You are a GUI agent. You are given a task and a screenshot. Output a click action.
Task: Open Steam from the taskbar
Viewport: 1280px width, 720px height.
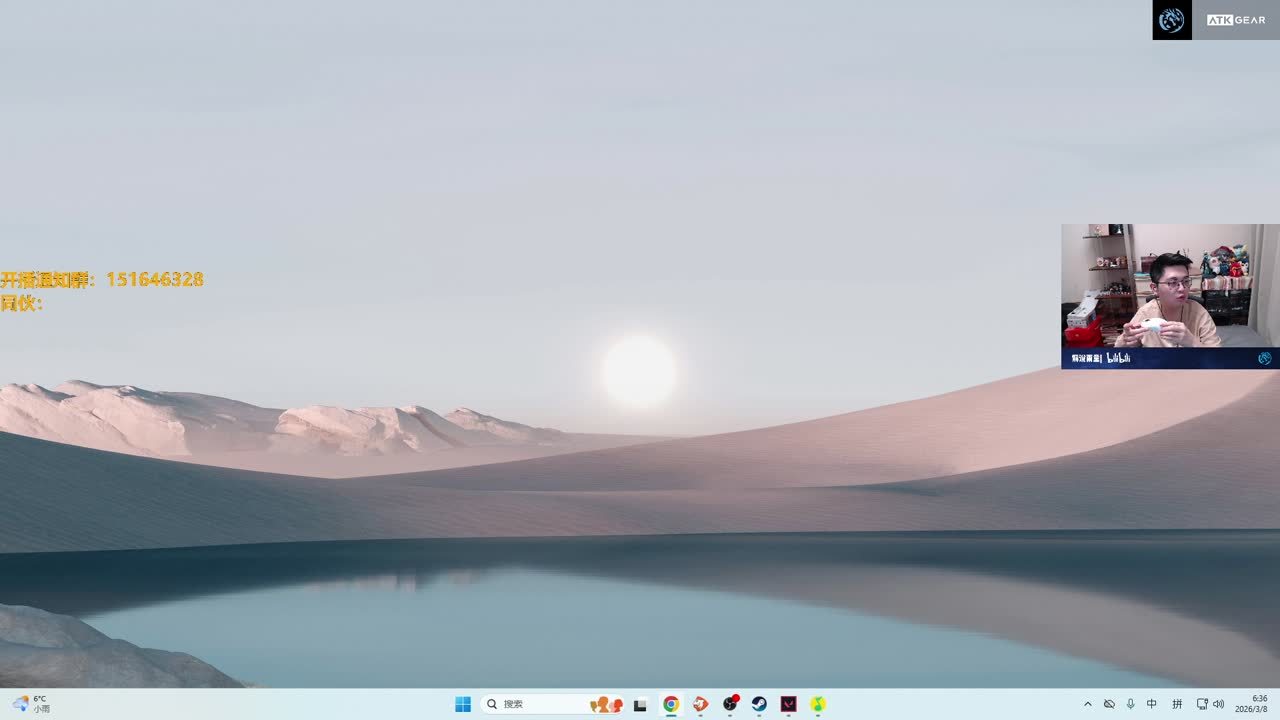[759, 704]
